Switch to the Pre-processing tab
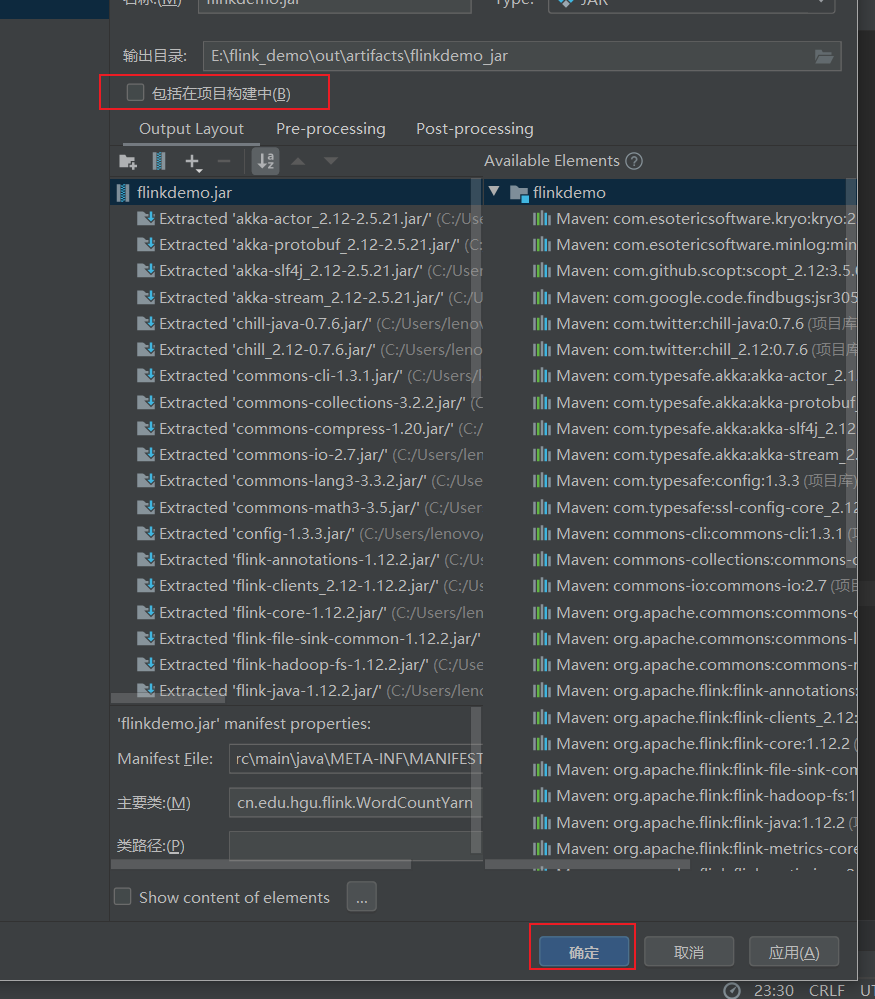The height and width of the screenshot is (999, 875). point(331,129)
